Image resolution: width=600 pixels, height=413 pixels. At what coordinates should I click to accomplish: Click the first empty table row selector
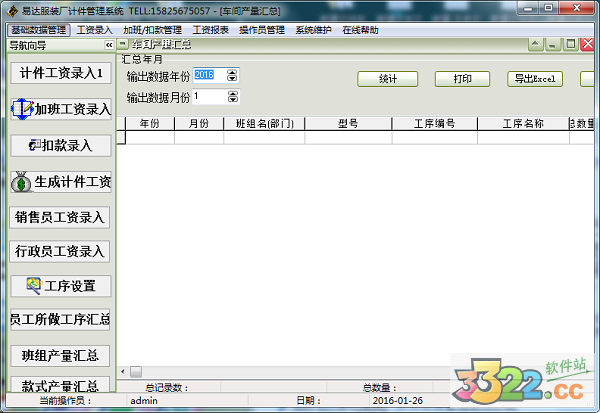[x=121, y=137]
